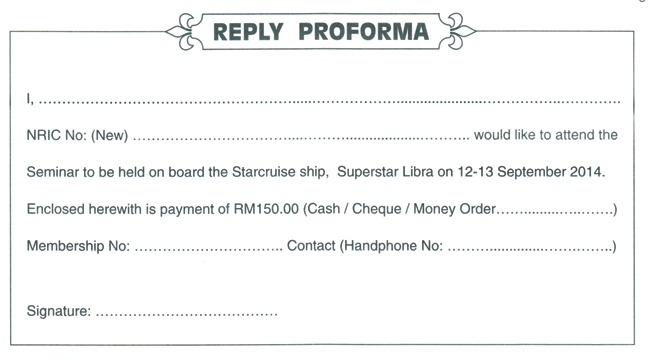Click the "Signature:" label

tap(58, 311)
